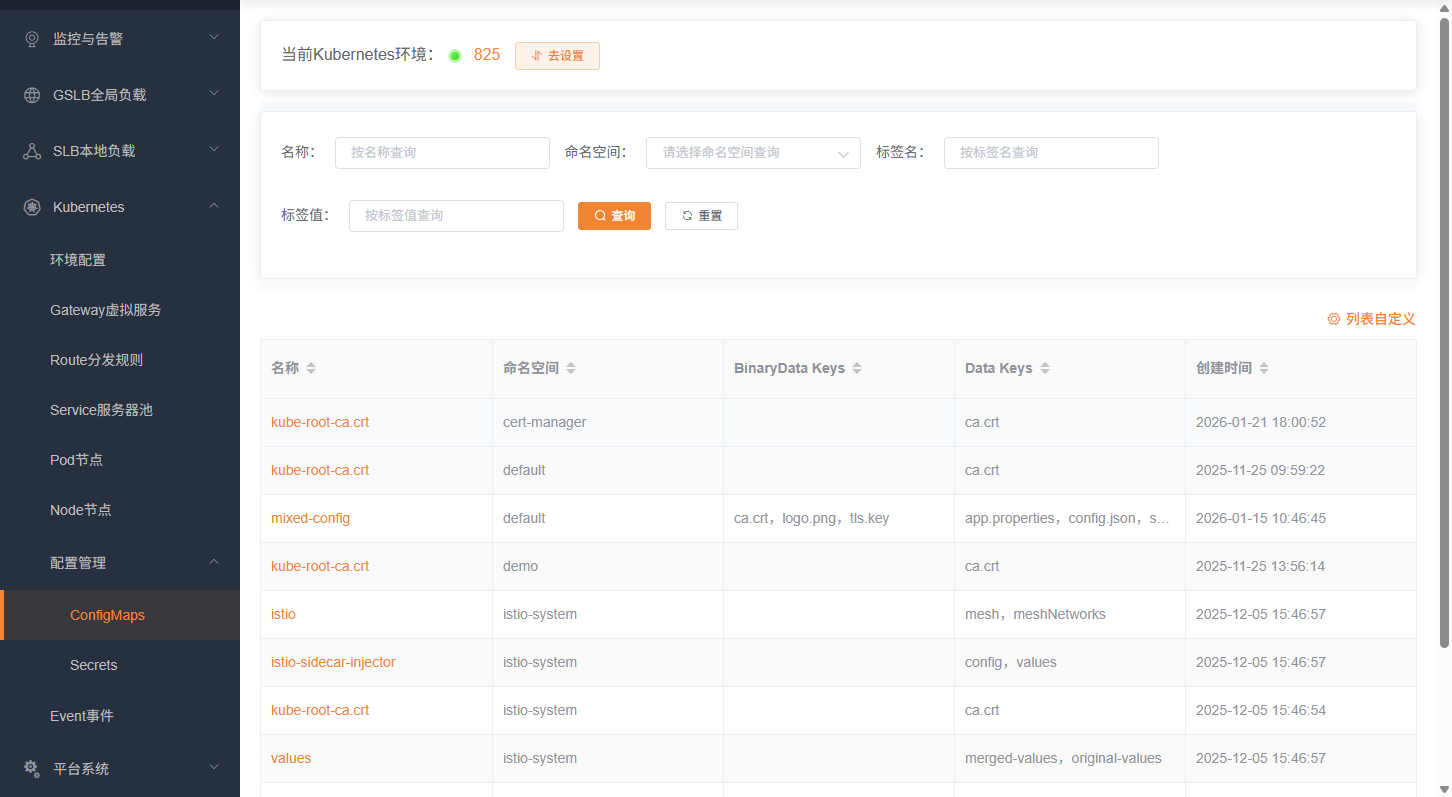1452x797 pixels.
Task: Open the mixed-config ConfigMap link
Action: pyautogui.click(x=311, y=519)
